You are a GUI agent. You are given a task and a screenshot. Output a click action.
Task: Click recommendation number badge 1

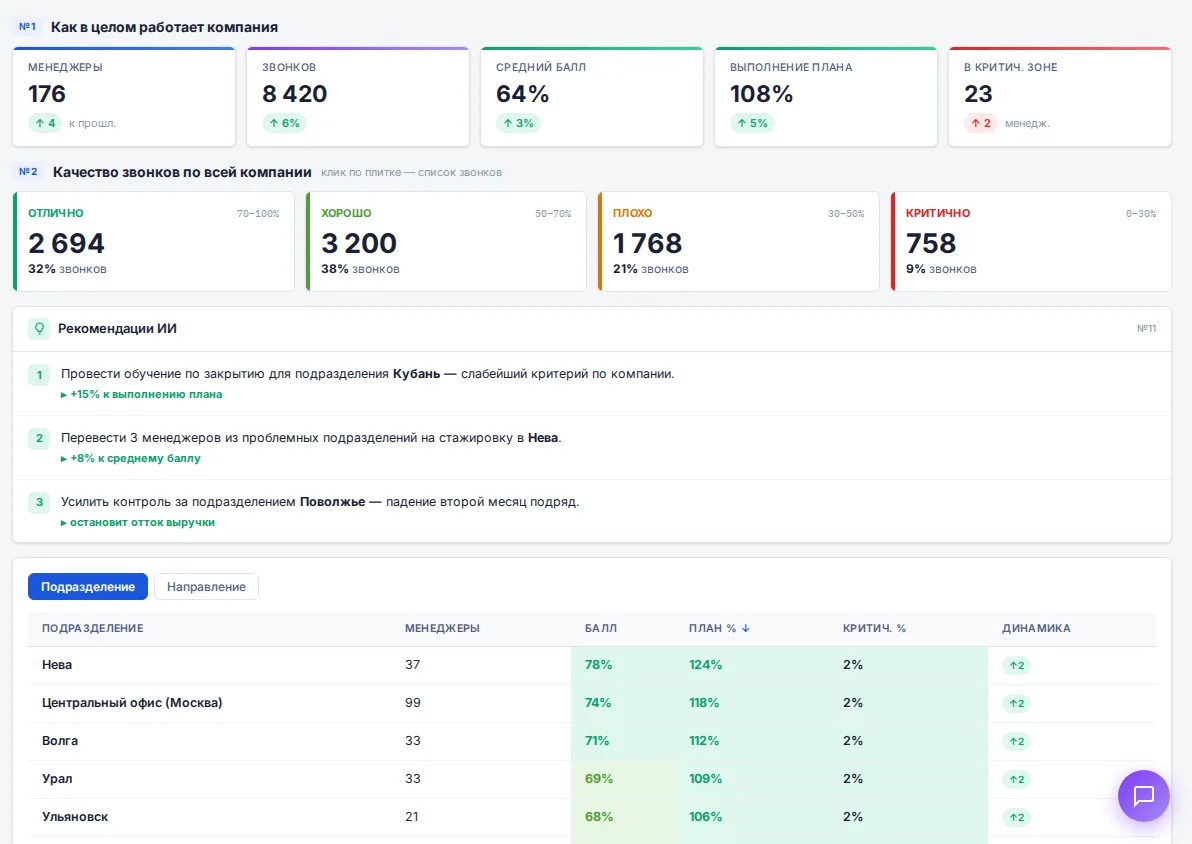(x=40, y=374)
